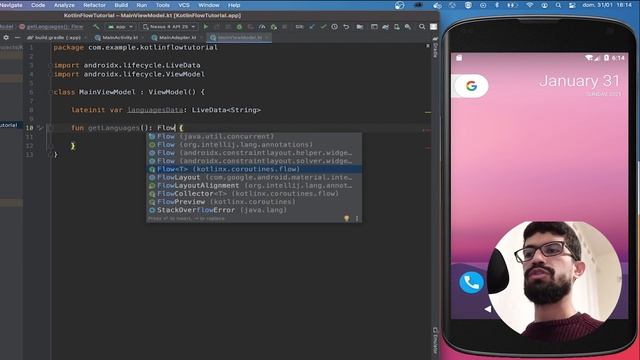
Task: Click the macOS Bluetooth menu bar icon
Action: (x=497, y=5)
